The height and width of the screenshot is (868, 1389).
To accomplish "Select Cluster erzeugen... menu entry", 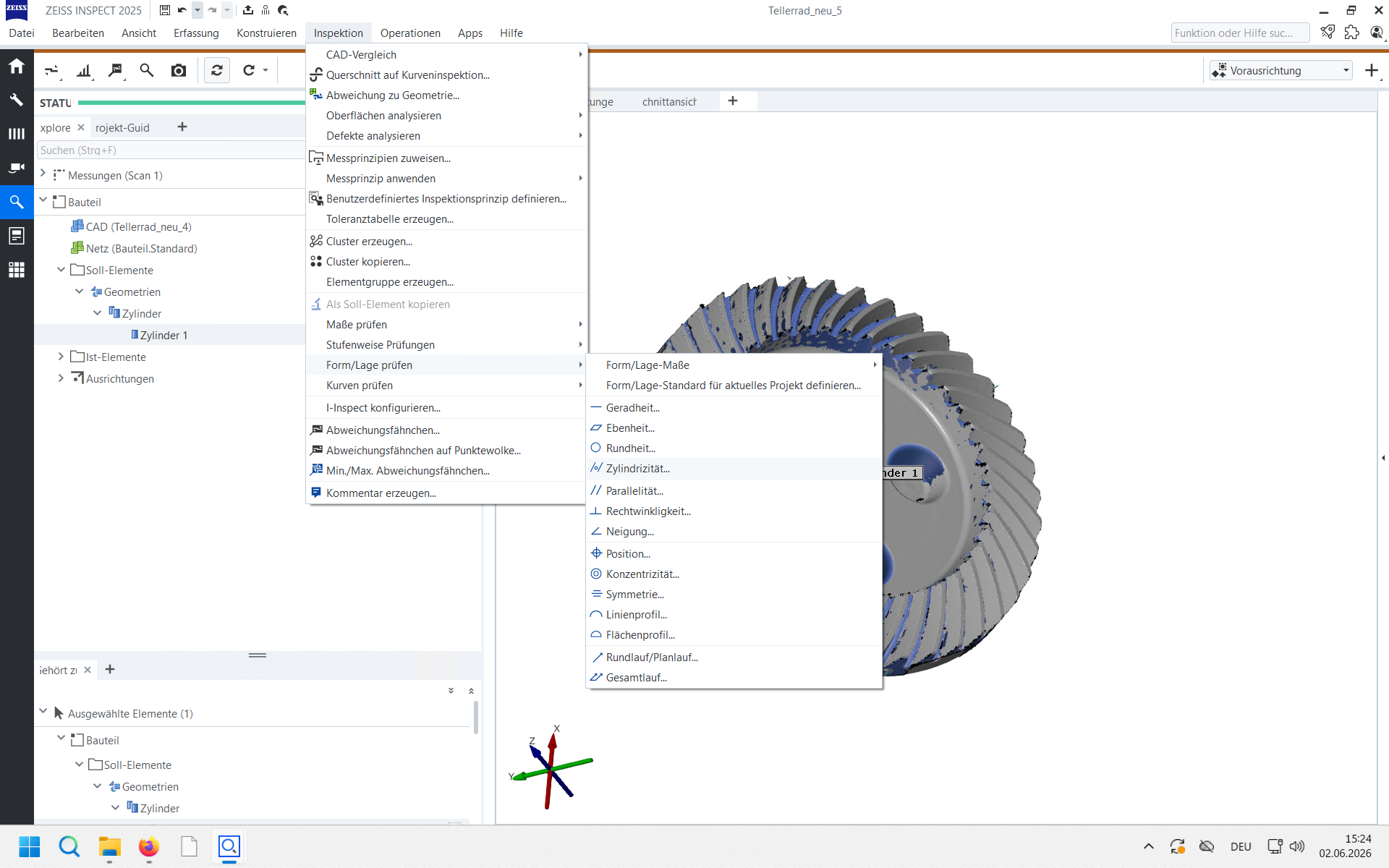I will point(446,242).
